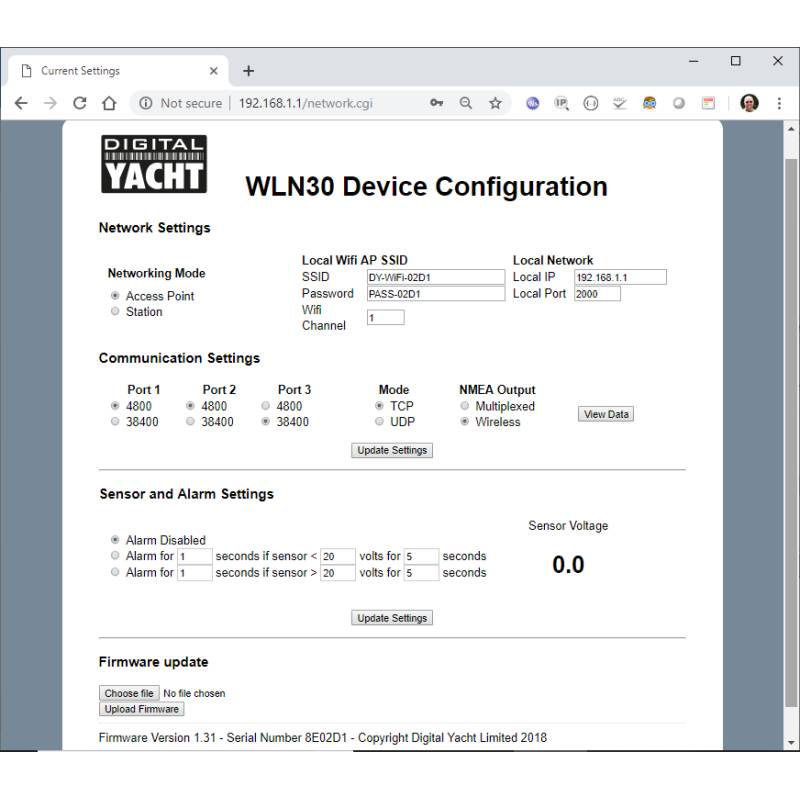The image size is (800, 800).
Task: Click the Upload Firmware button
Action: tap(141, 709)
